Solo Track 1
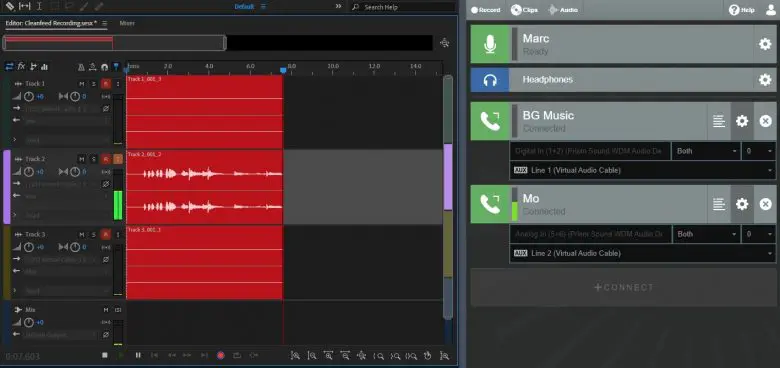 [x=94, y=84]
